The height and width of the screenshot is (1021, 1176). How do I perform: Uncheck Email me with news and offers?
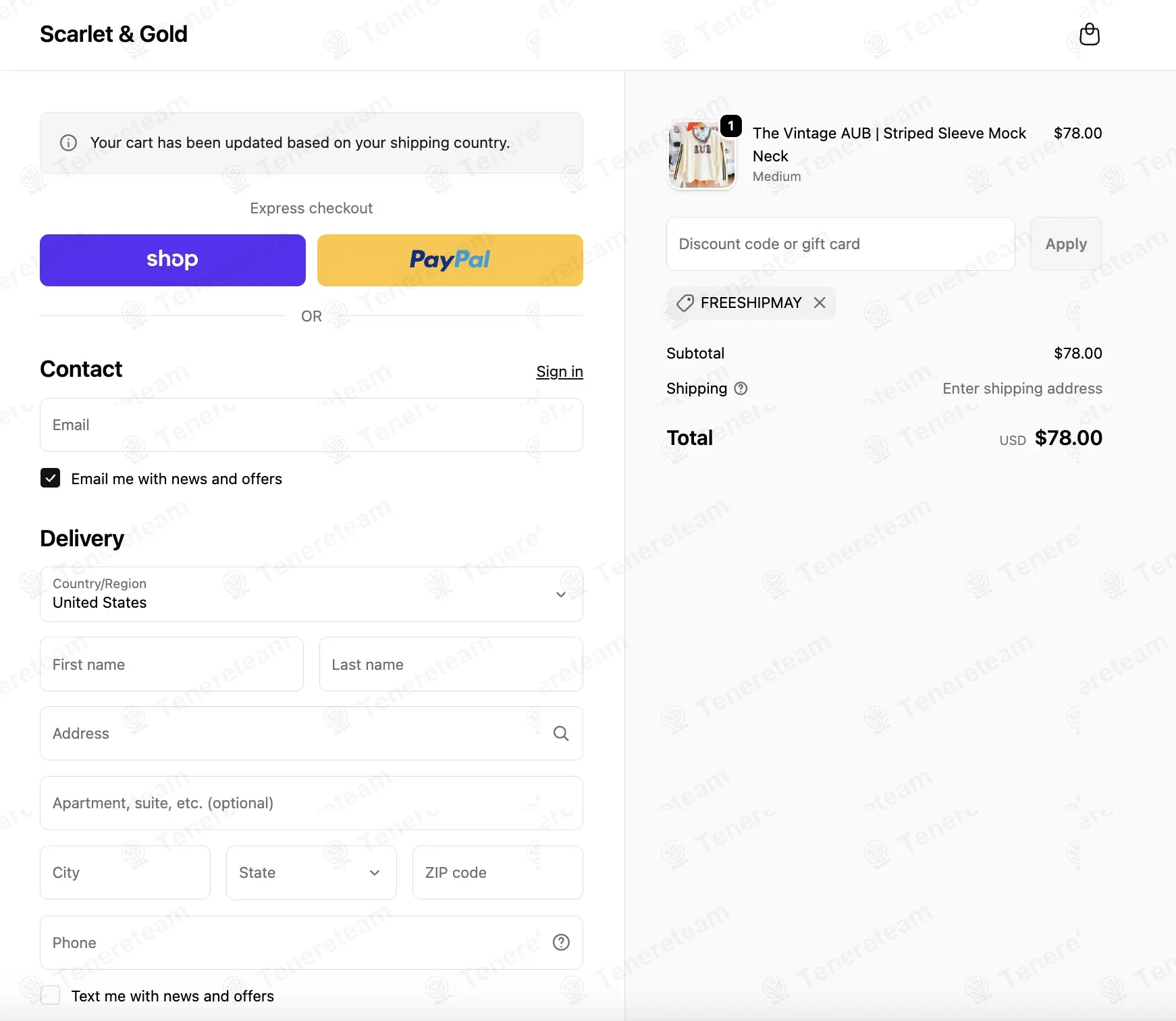pyautogui.click(x=50, y=478)
